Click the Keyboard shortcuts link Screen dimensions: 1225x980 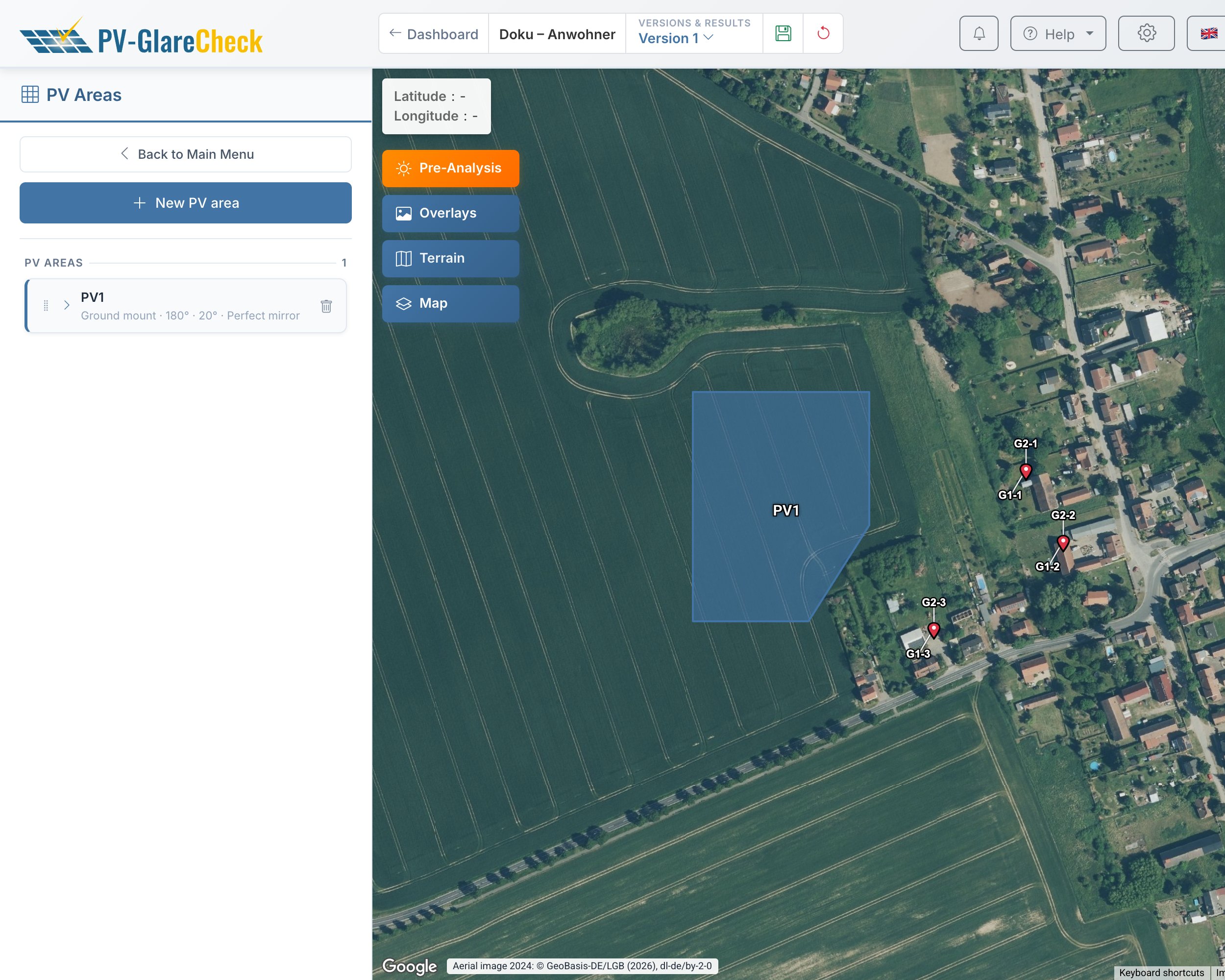click(1161, 973)
